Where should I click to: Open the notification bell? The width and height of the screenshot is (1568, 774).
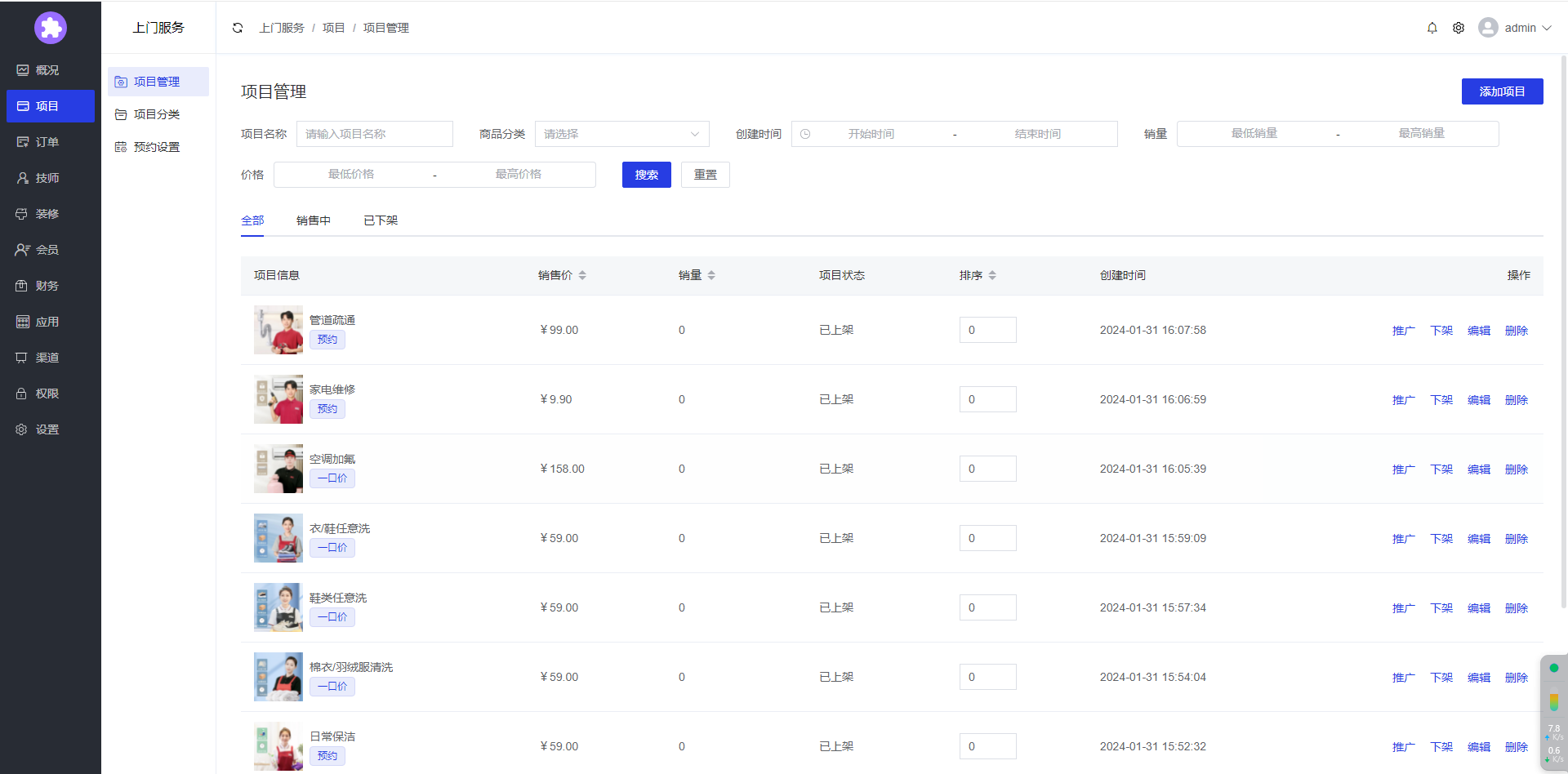[x=1432, y=28]
